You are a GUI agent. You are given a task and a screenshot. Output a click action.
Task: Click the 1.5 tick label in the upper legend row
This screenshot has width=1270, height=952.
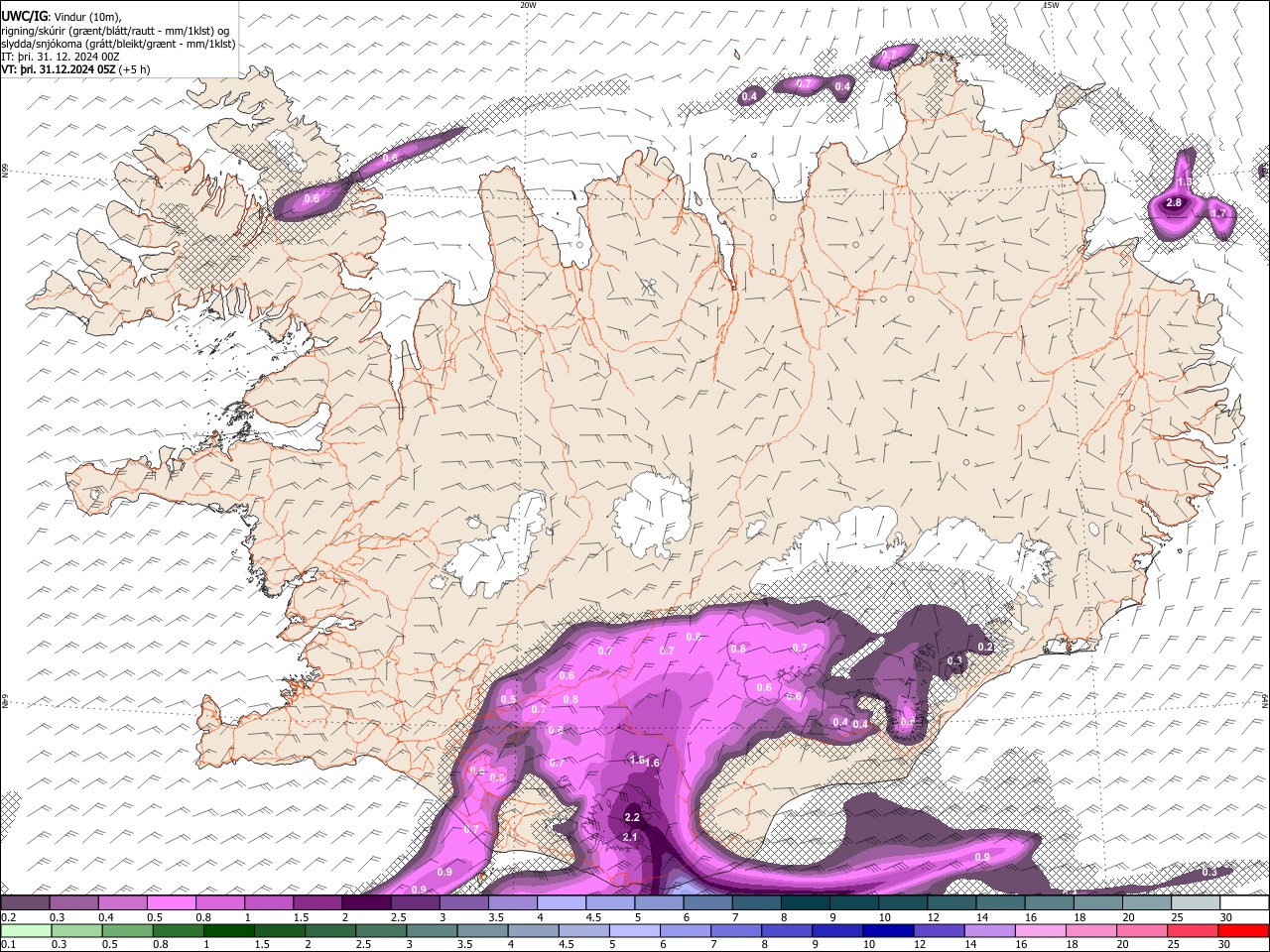pos(302,917)
